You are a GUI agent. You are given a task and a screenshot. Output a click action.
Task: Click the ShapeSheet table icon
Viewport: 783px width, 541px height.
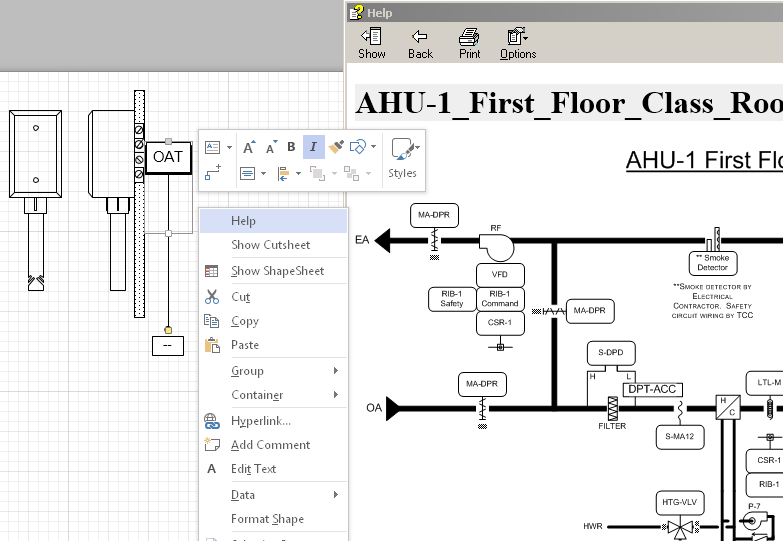pos(212,271)
